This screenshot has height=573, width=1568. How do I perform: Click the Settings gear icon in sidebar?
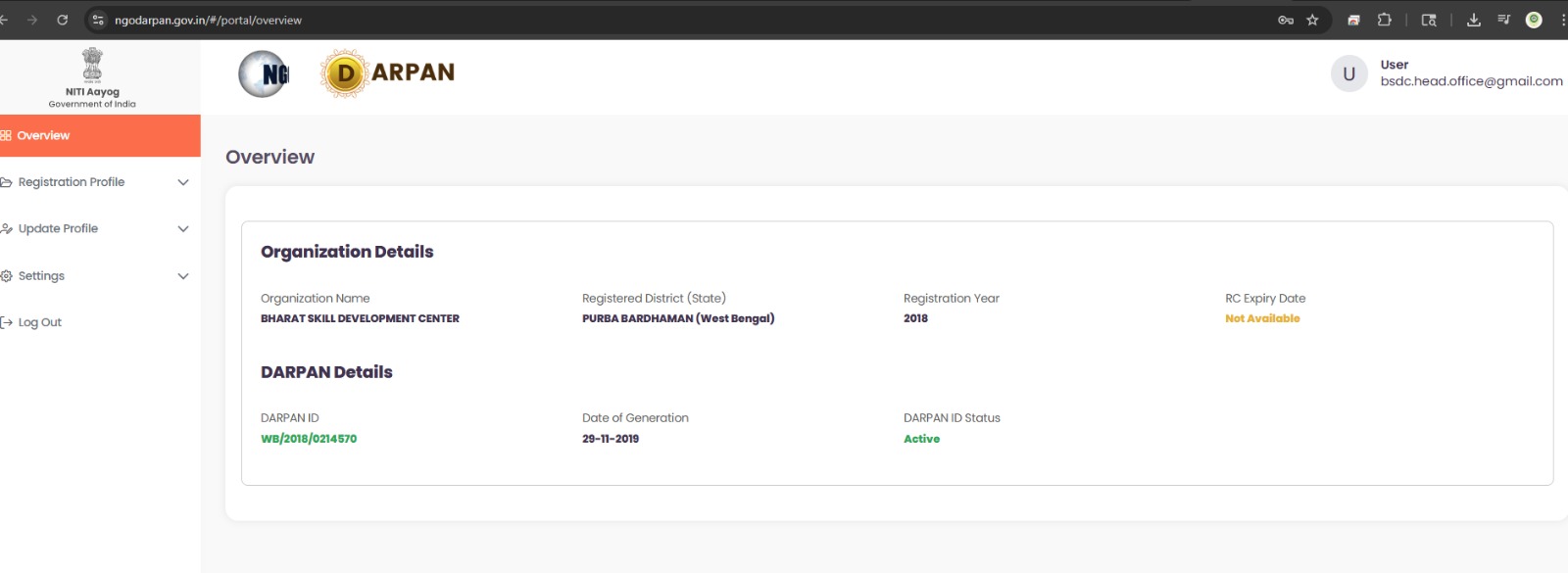click(x=6, y=276)
